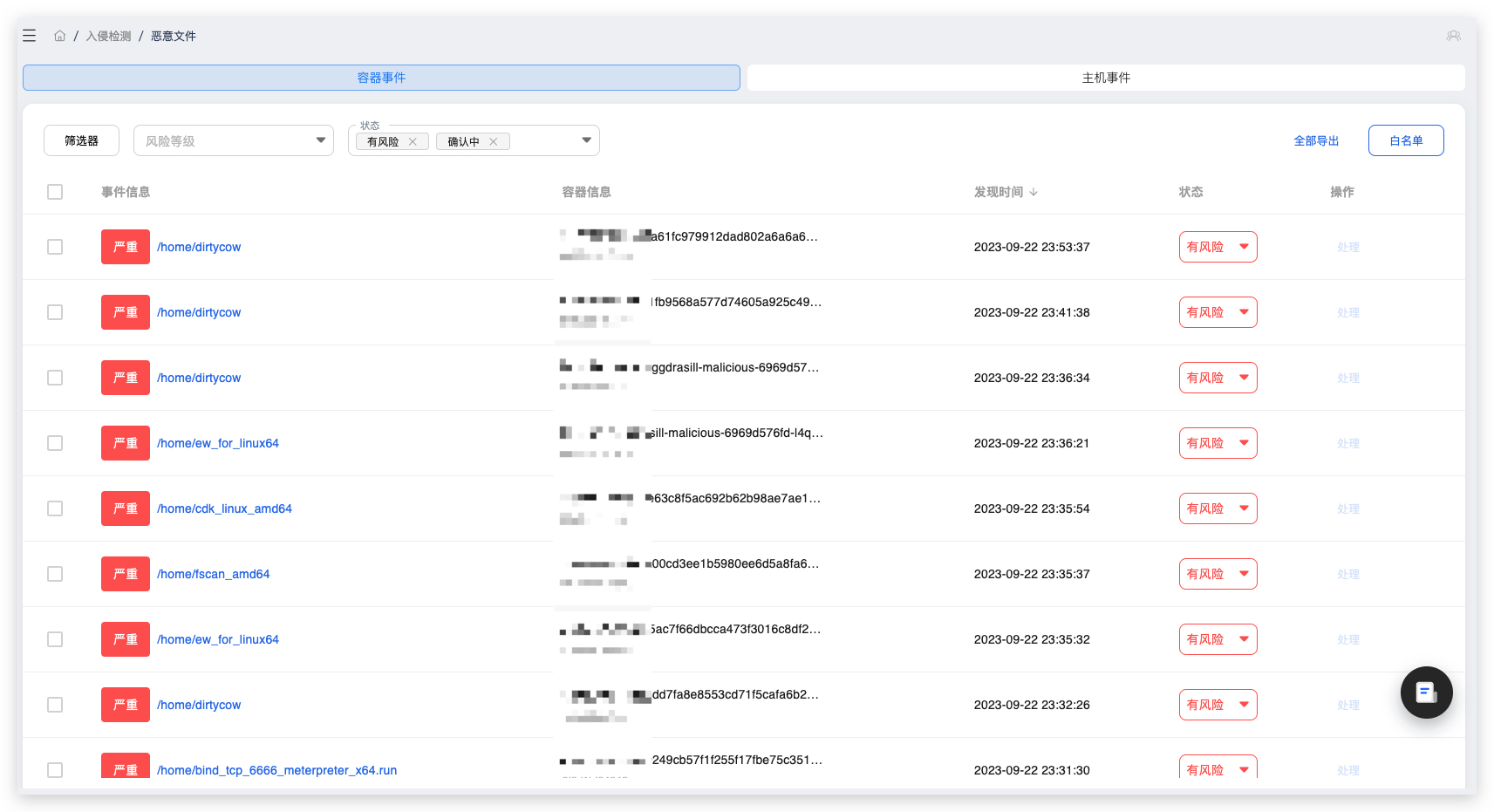The width and height of the screenshot is (1494, 812).
Task: Open the user profile icon at top right
Action: 1453,36
